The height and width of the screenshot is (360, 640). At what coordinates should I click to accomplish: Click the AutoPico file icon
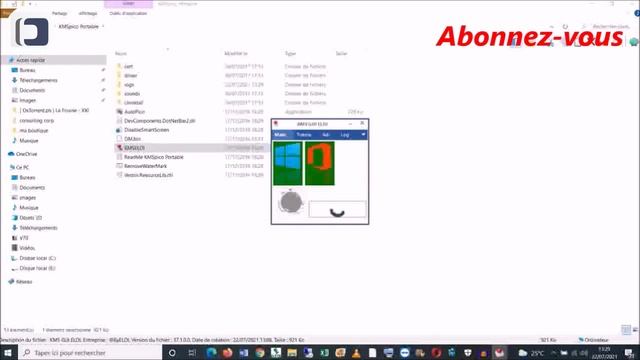point(119,111)
